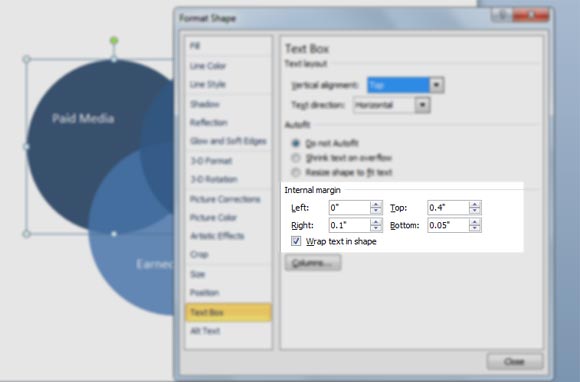This screenshot has height=382, width=580.
Task: Increase Top margin with up arrow
Action: [475, 204]
